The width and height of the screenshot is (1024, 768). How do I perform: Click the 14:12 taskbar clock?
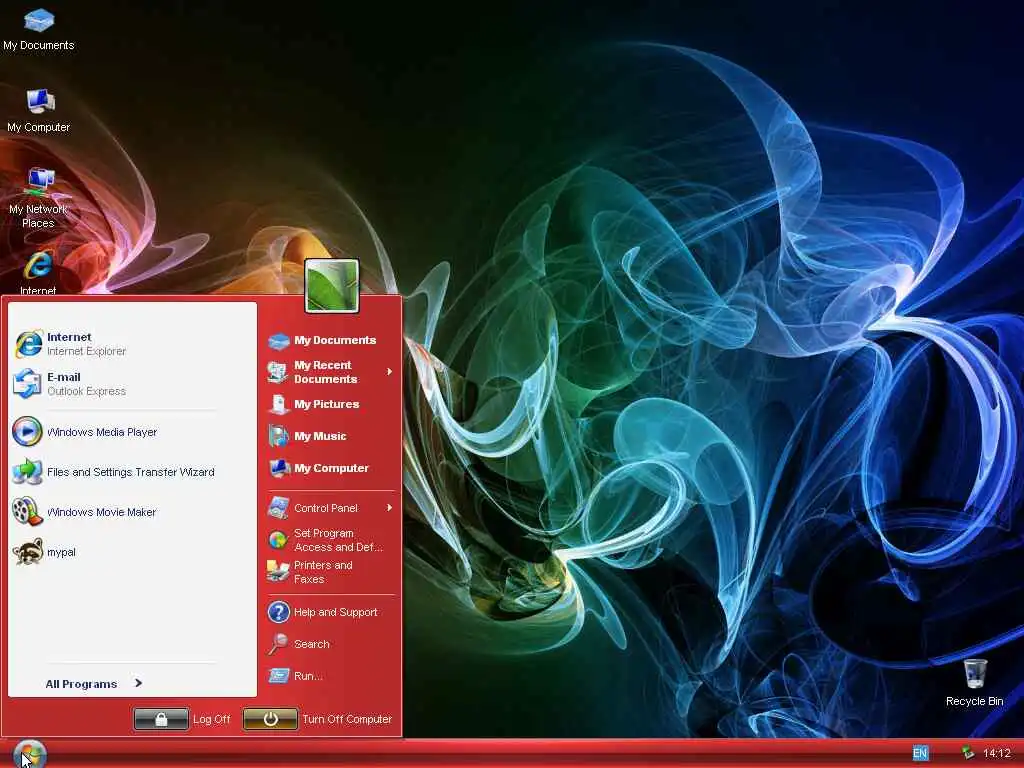997,753
